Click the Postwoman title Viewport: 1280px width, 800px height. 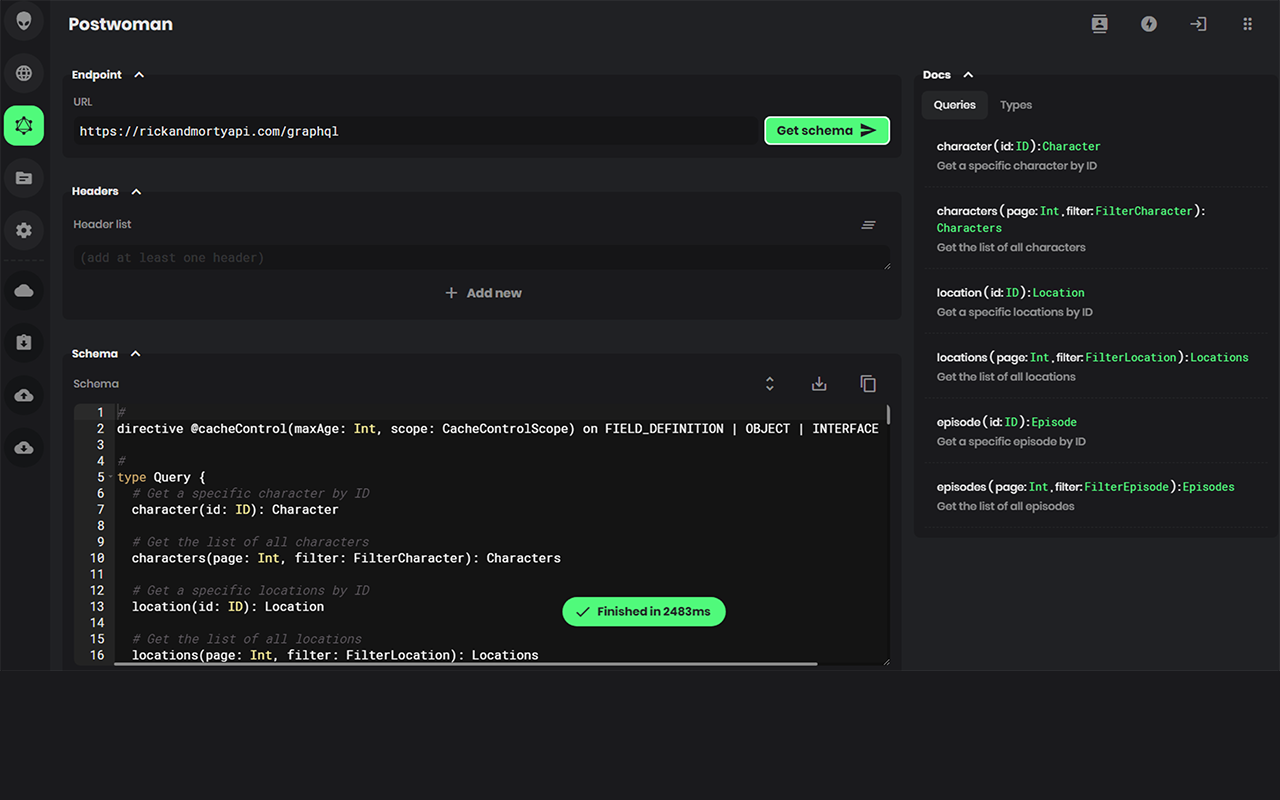(120, 24)
